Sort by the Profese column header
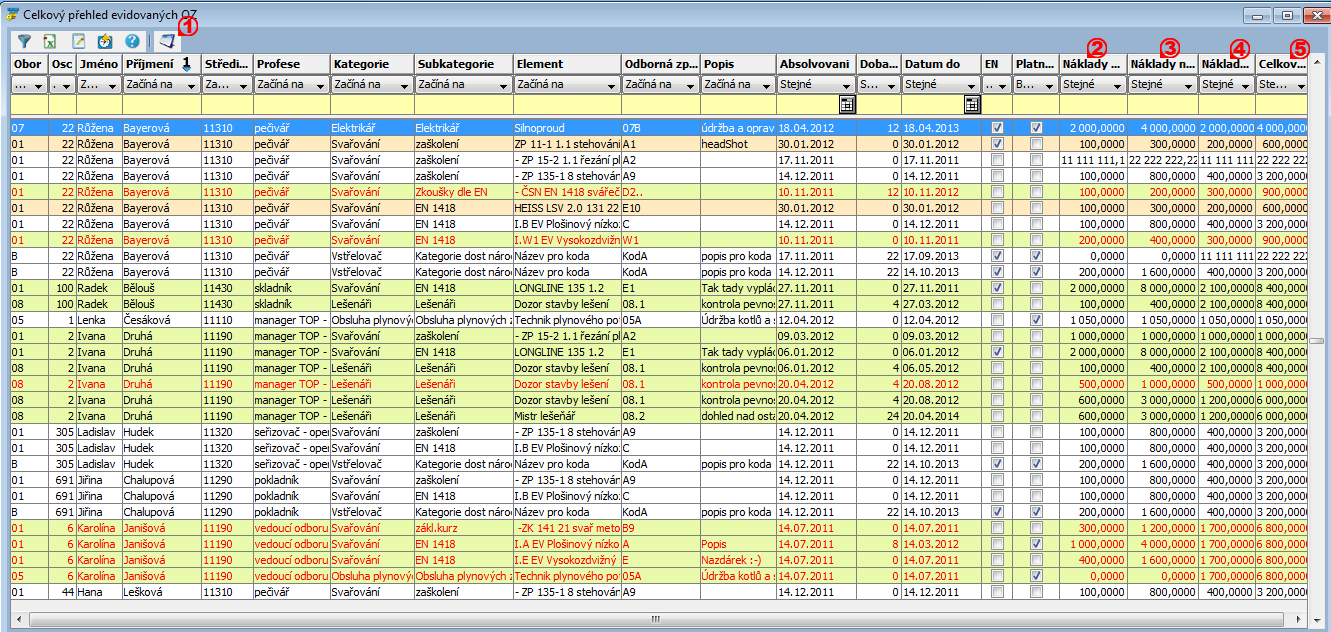The height and width of the screenshot is (632, 1331). coord(290,64)
